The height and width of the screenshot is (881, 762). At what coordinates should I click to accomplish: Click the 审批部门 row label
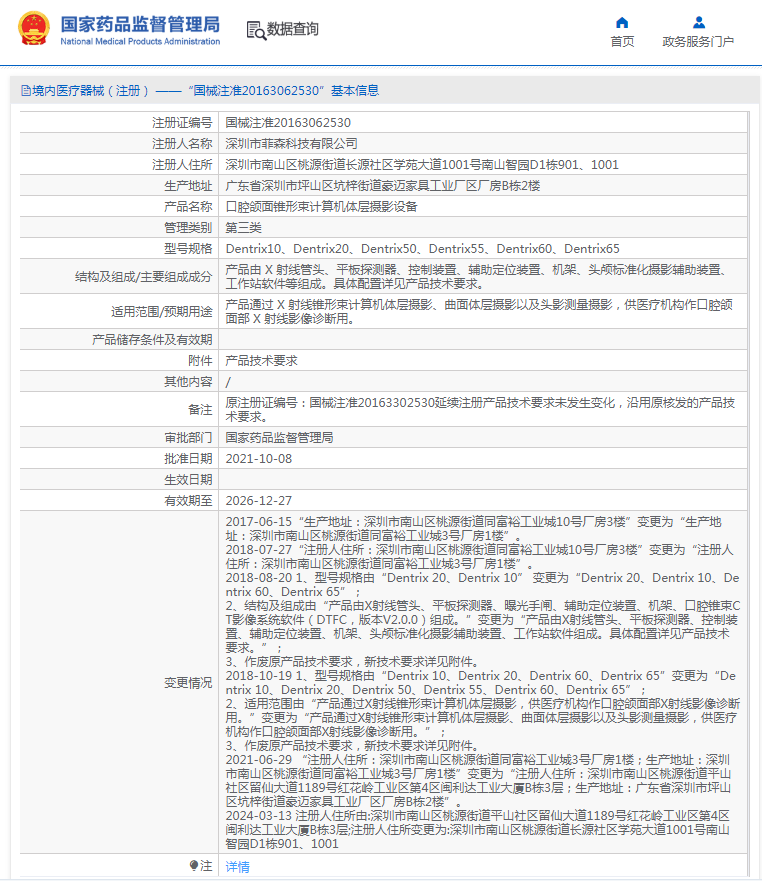tap(188, 438)
